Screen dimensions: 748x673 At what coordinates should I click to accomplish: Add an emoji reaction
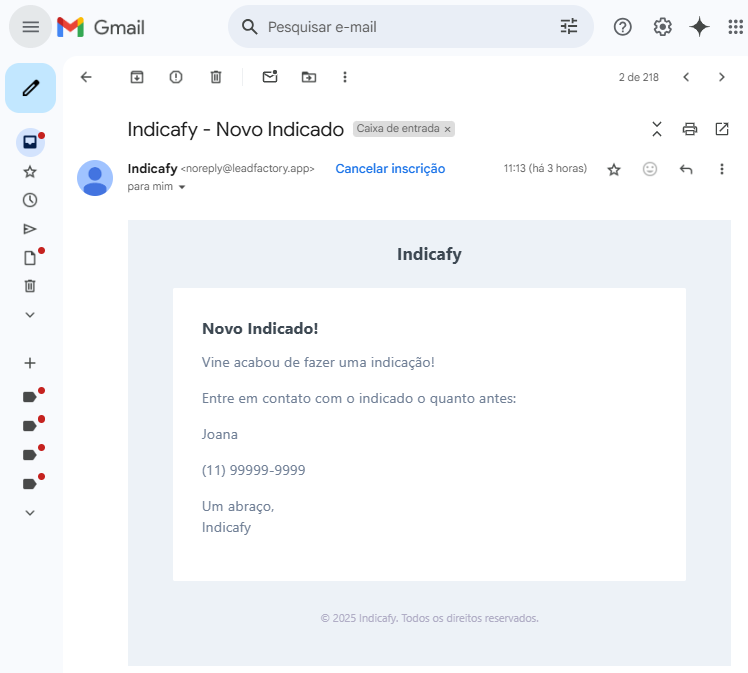point(650,169)
